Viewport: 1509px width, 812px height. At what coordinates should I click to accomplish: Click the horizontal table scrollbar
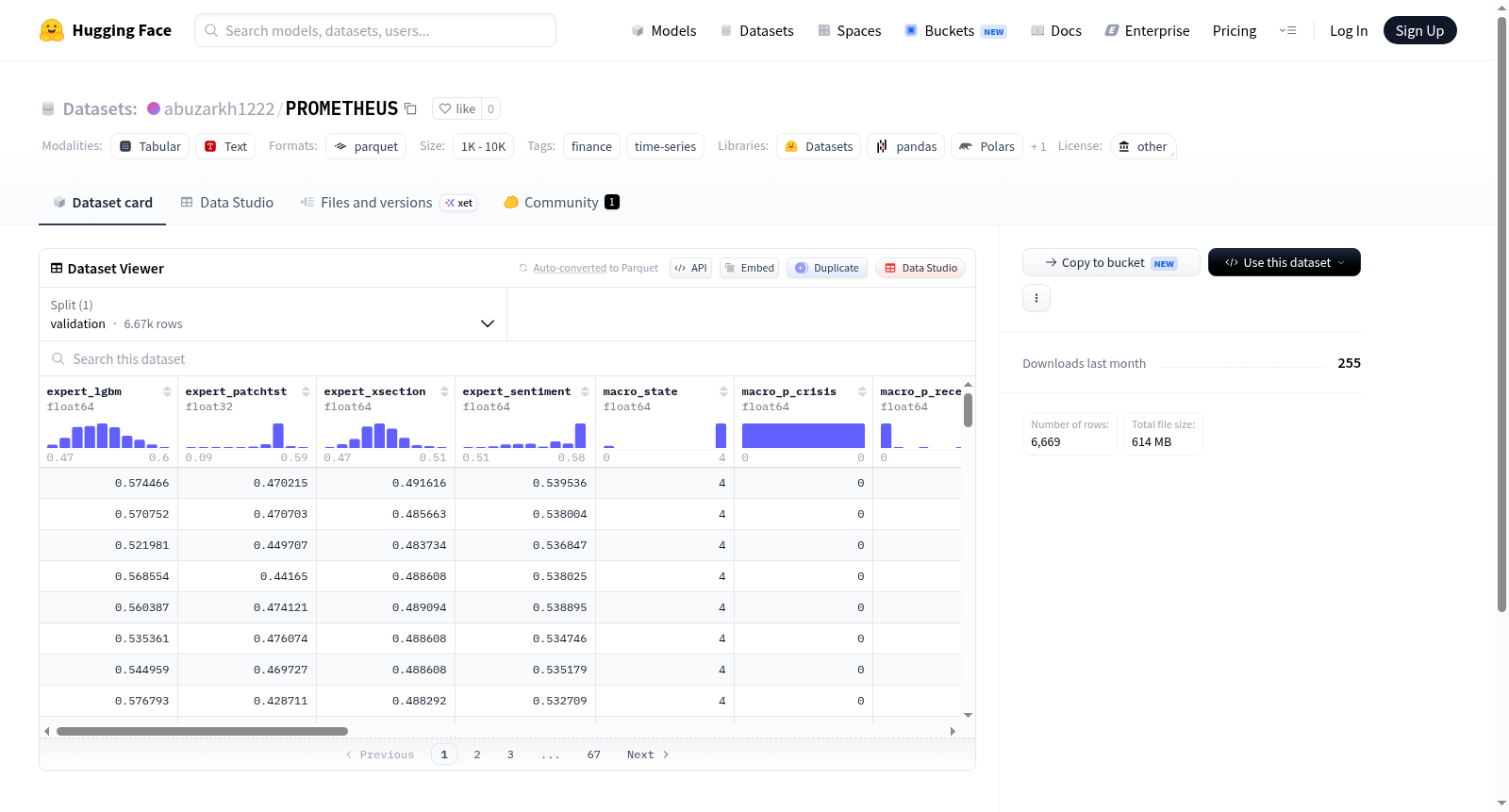pos(202,731)
